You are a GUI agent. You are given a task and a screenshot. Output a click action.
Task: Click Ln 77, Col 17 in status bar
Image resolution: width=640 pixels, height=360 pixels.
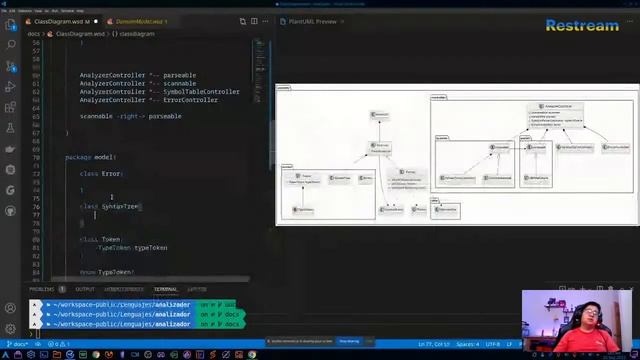(x=433, y=344)
